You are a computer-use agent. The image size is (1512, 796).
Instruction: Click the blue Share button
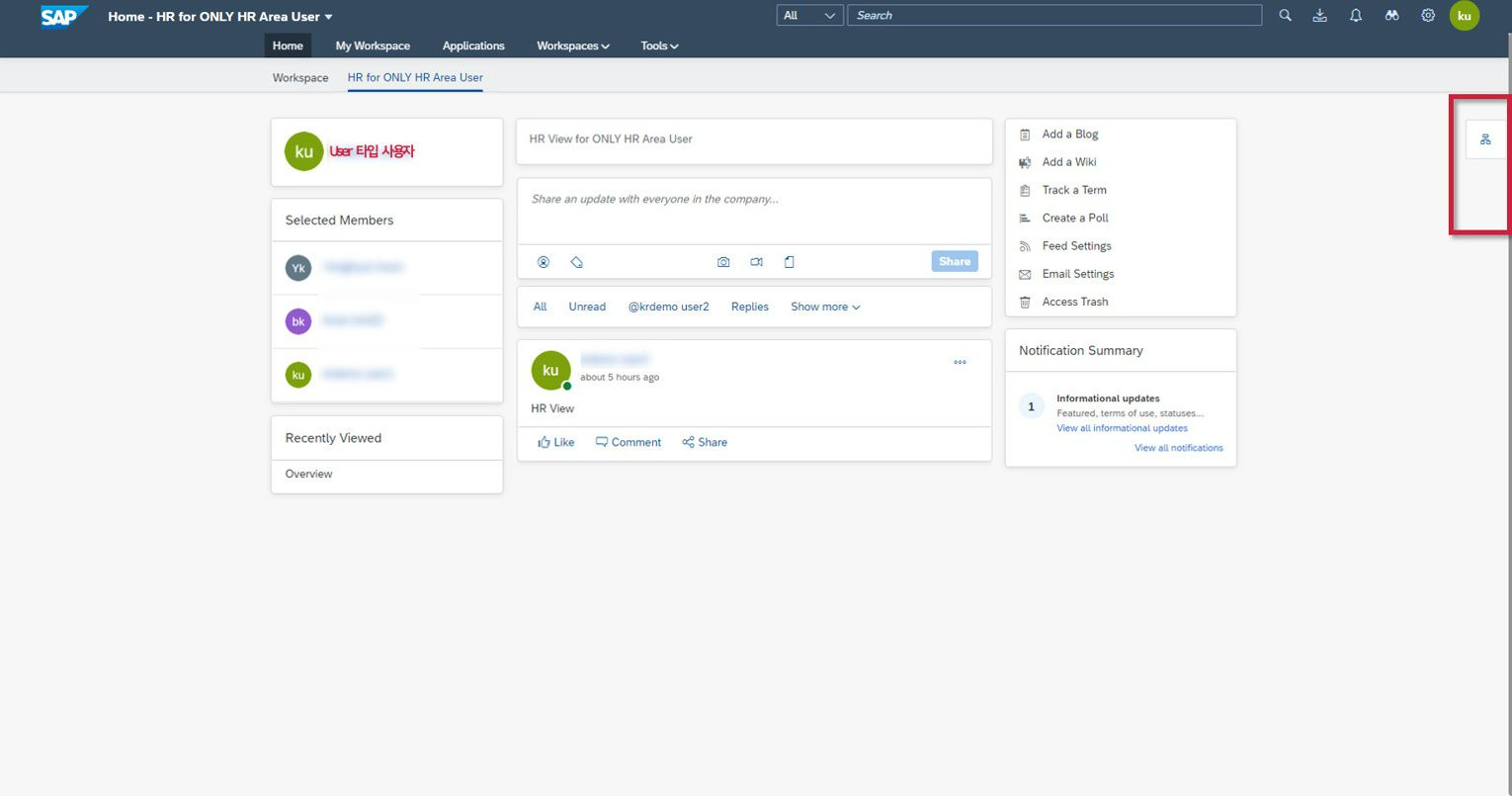click(x=955, y=261)
